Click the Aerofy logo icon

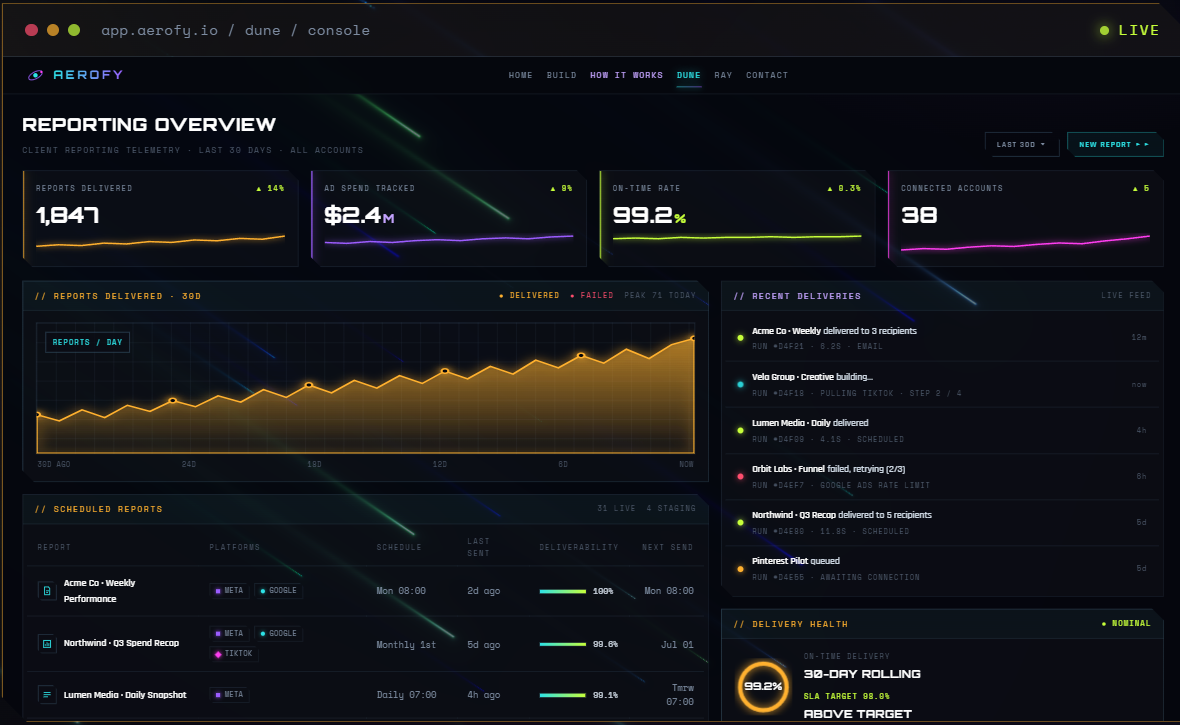tap(35, 75)
